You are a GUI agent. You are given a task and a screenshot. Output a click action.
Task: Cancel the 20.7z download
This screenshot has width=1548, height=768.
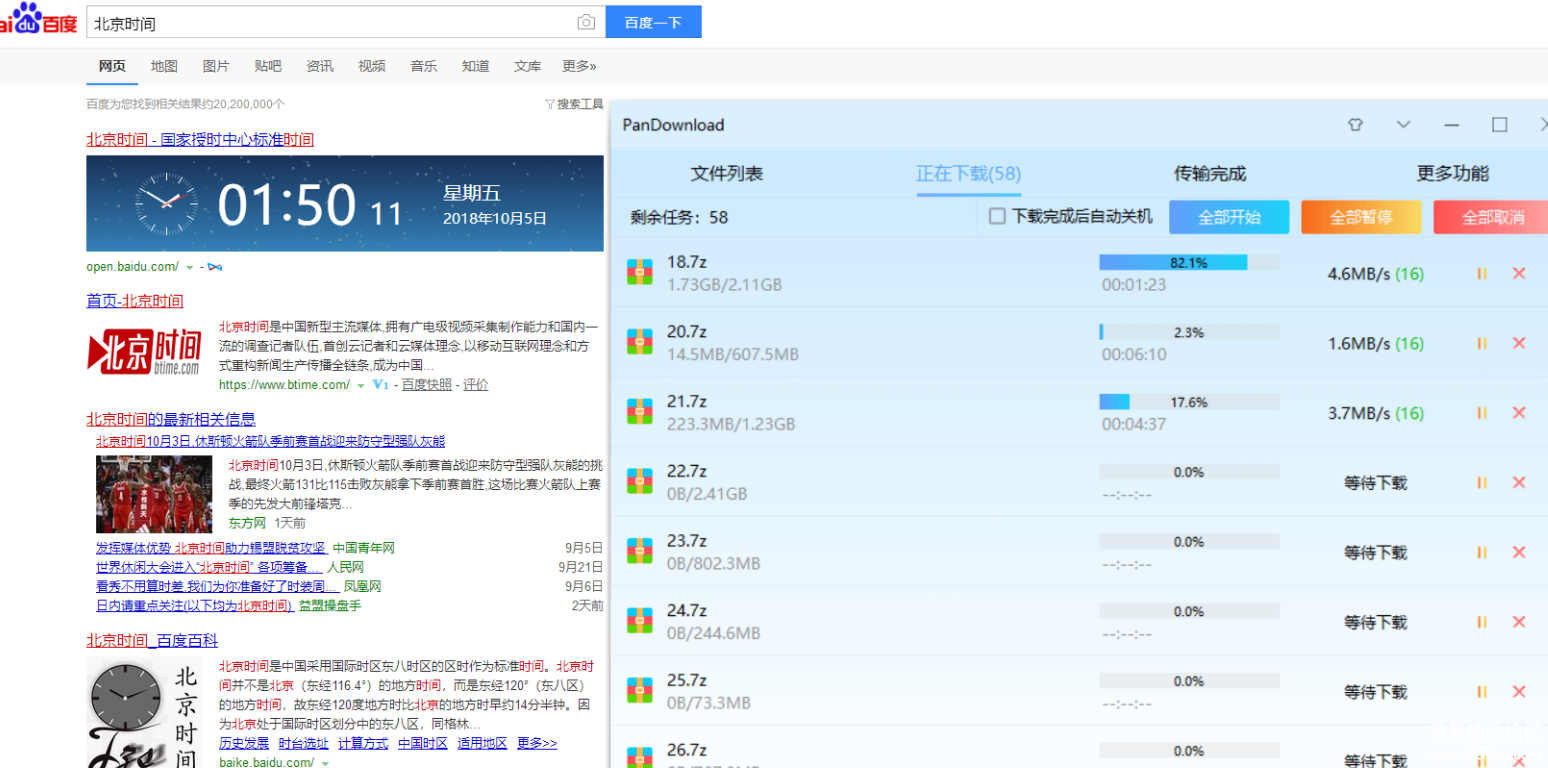point(1519,343)
